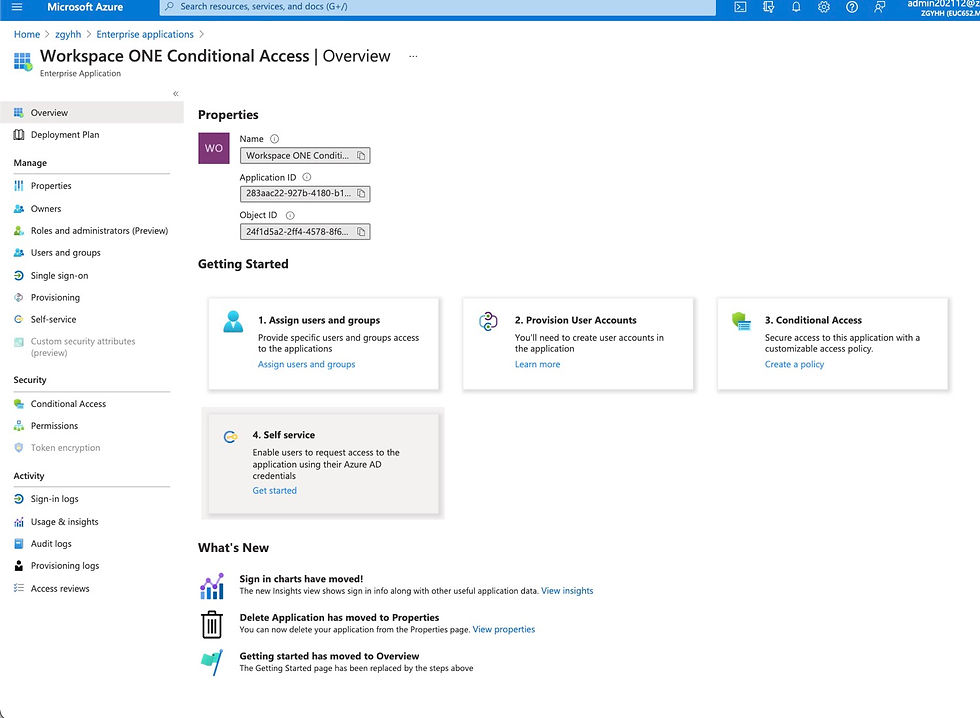Click the View properties link

pyautogui.click(x=504, y=629)
